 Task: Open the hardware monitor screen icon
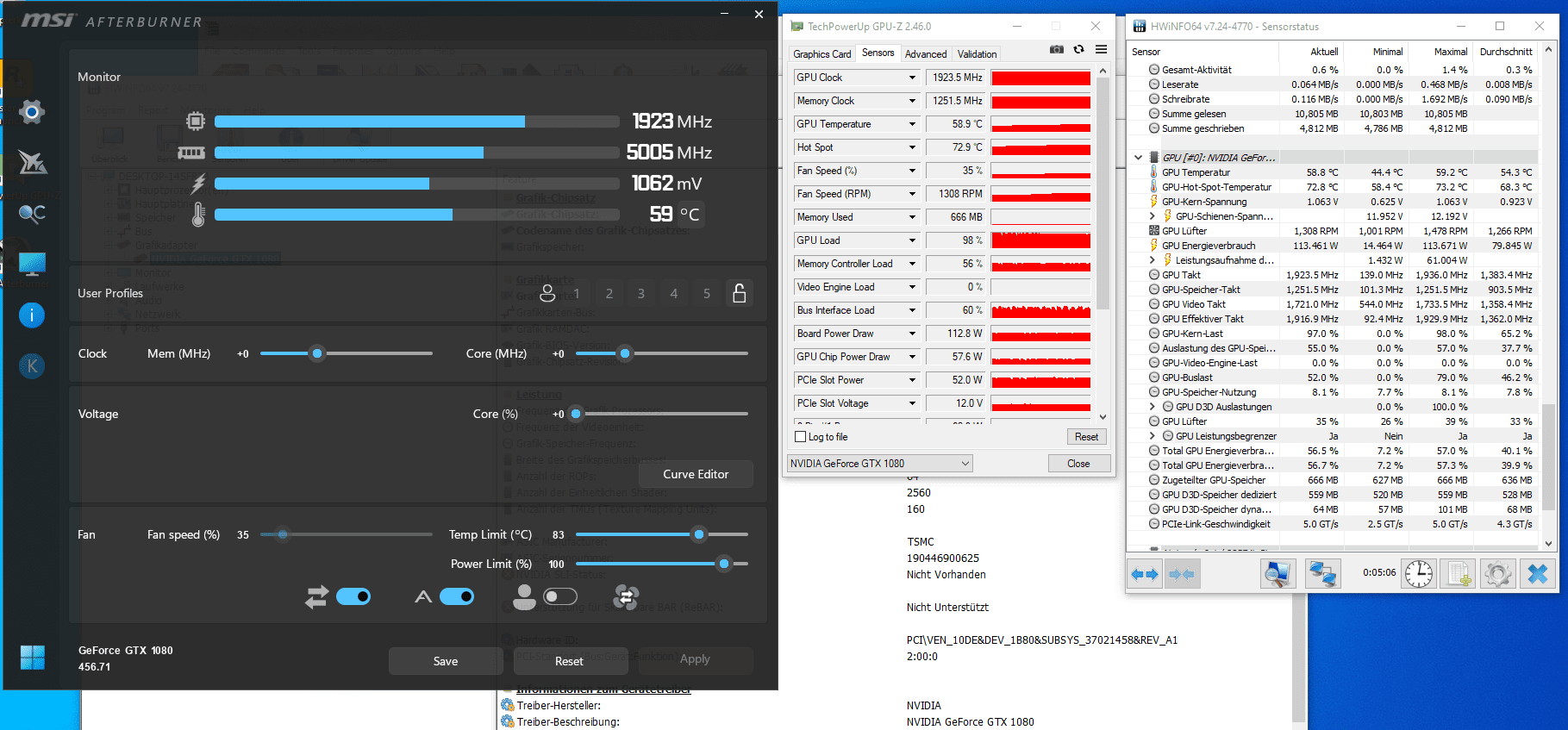click(x=32, y=264)
